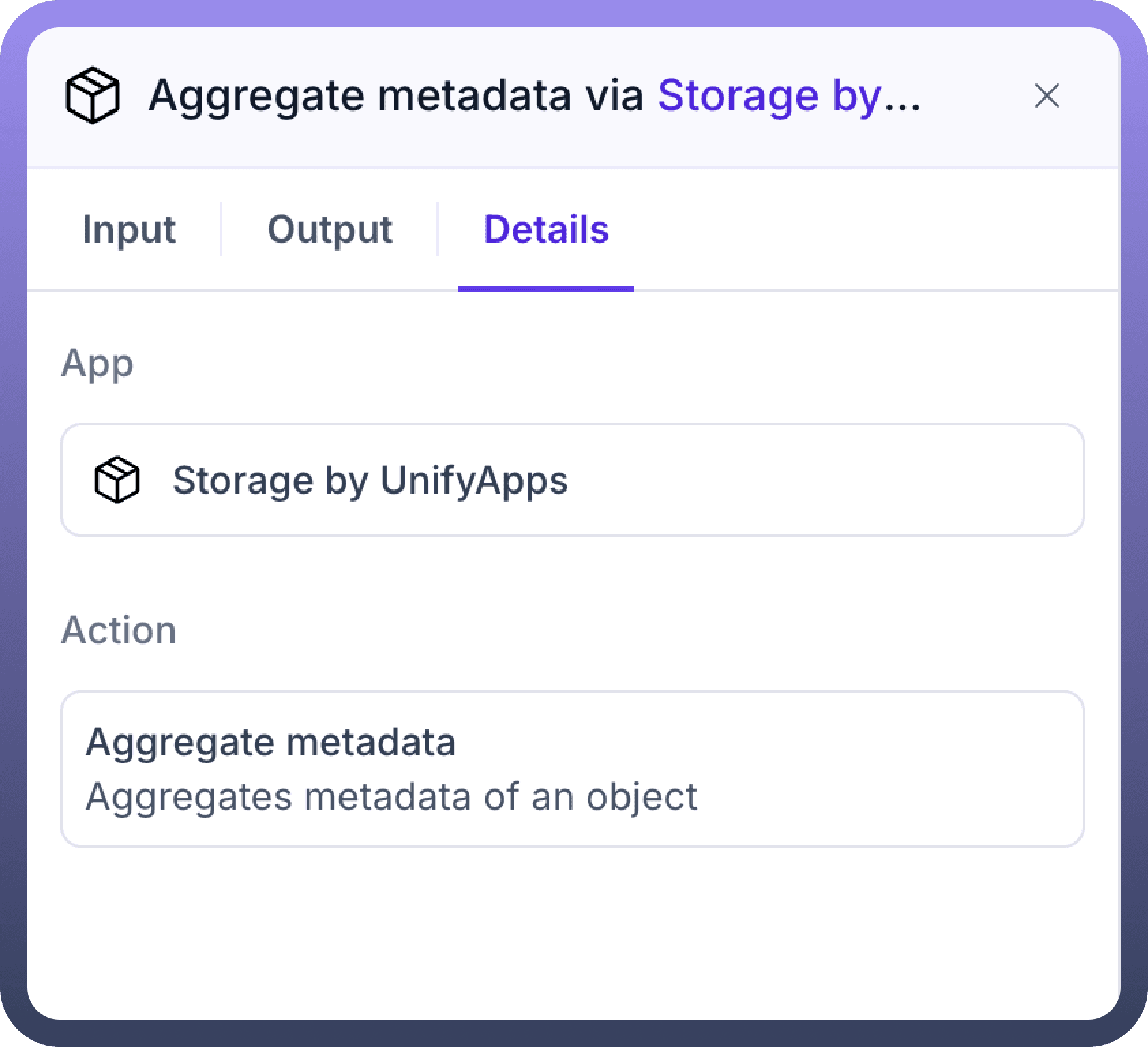
Task: Close the Aggregate metadata panel
Action: click(1046, 96)
